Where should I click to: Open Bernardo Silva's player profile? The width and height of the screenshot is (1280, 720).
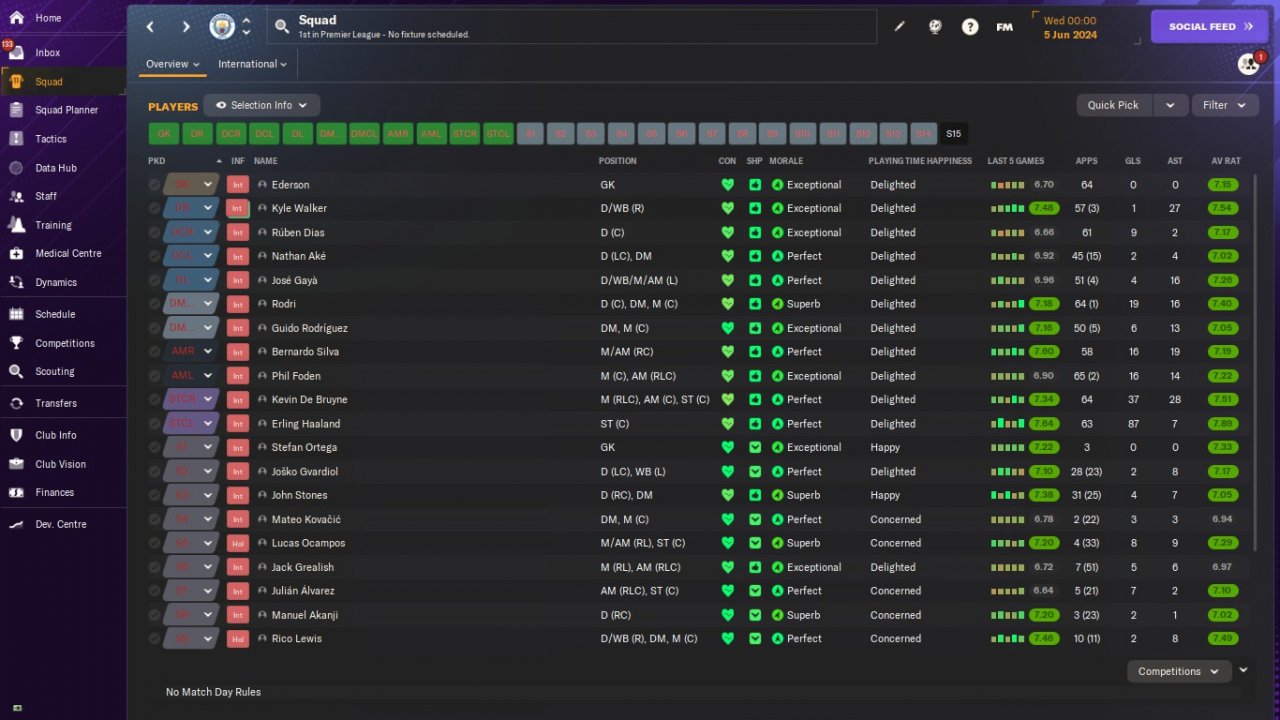[305, 352]
